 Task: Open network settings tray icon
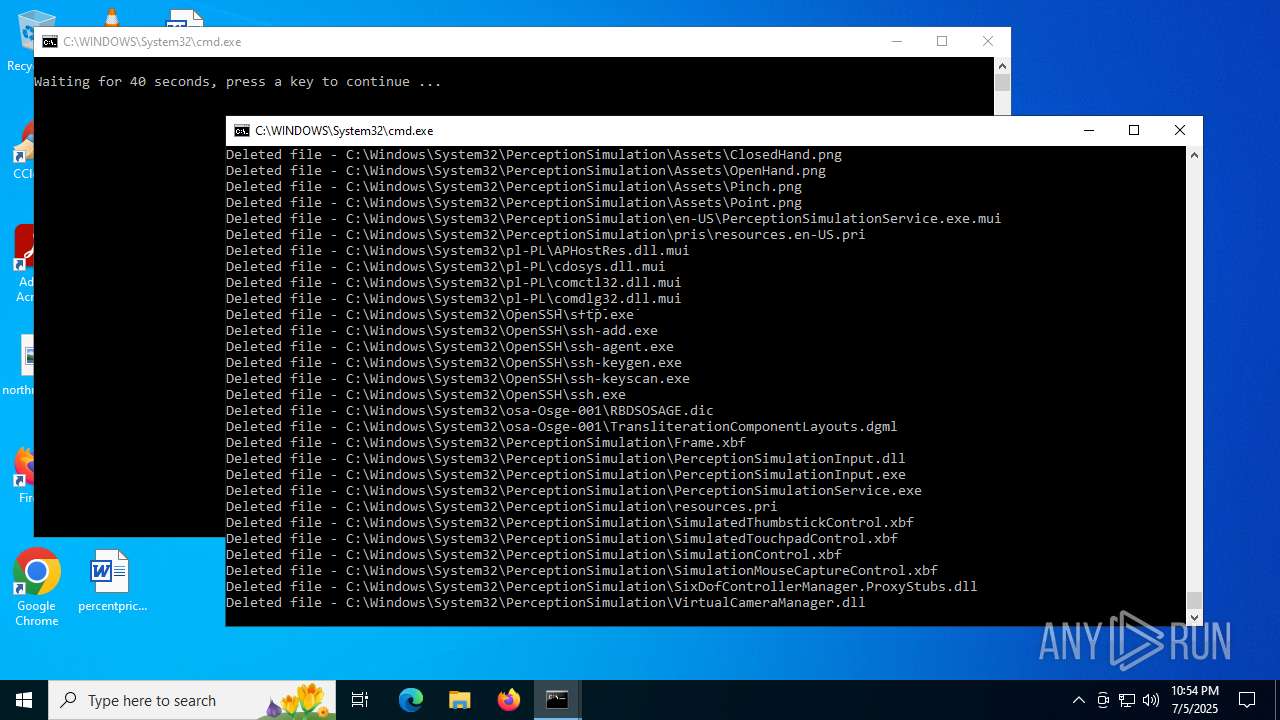(1127, 700)
